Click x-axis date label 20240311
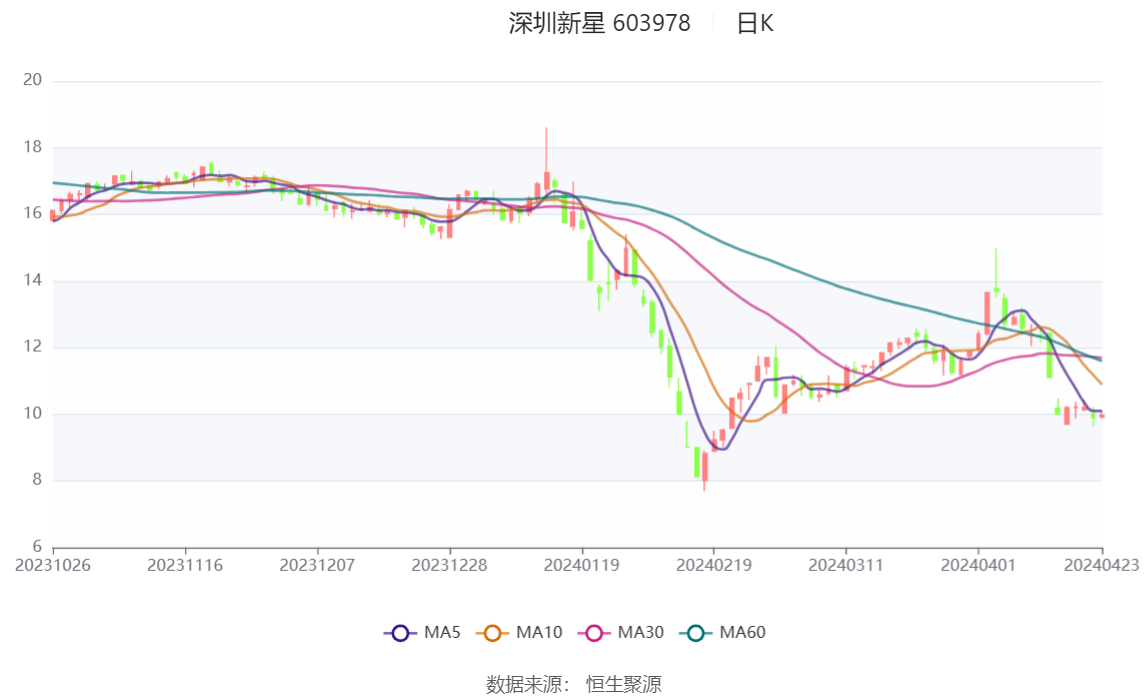 846,566
